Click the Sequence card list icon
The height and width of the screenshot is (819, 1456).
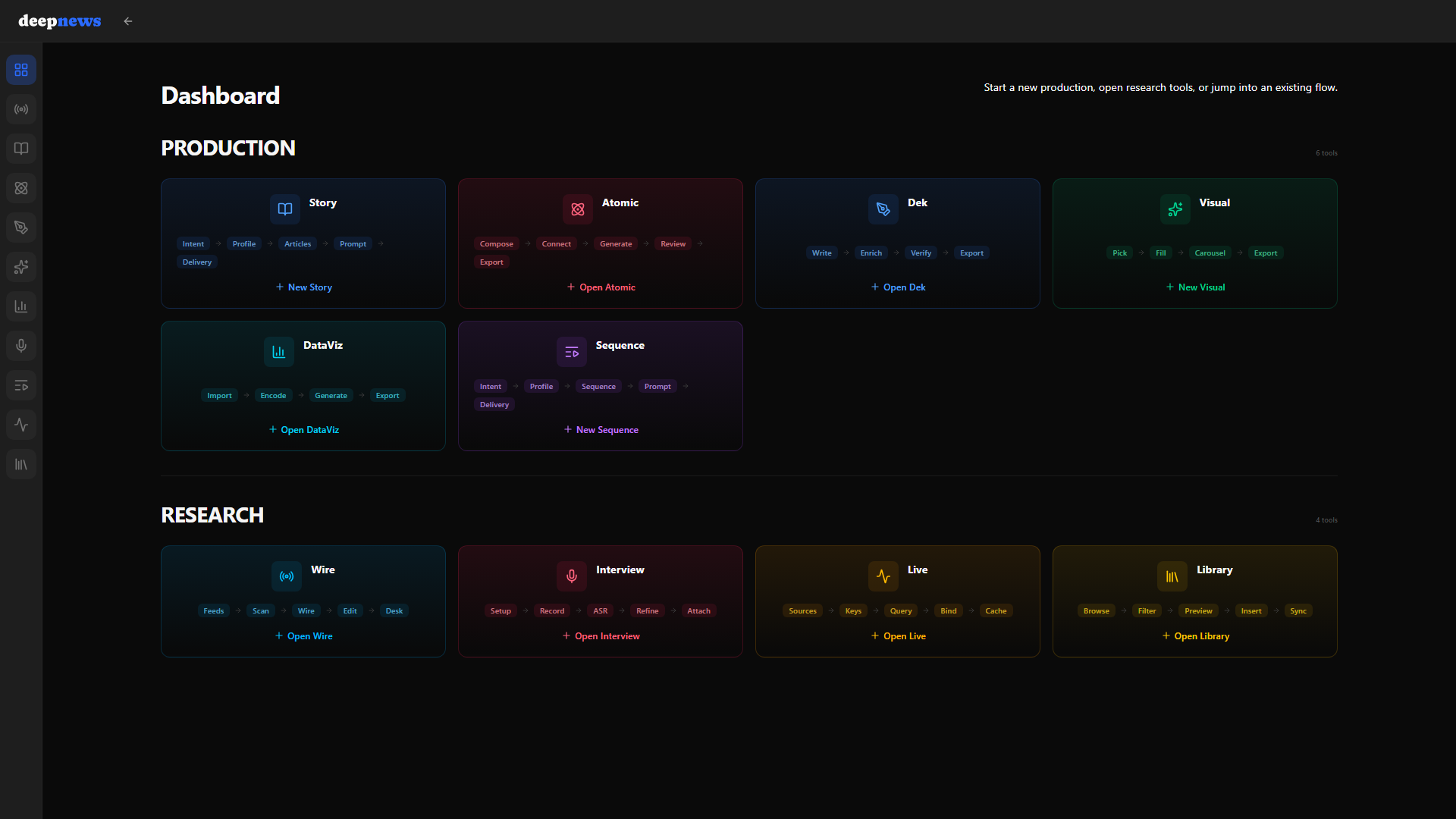[572, 352]
